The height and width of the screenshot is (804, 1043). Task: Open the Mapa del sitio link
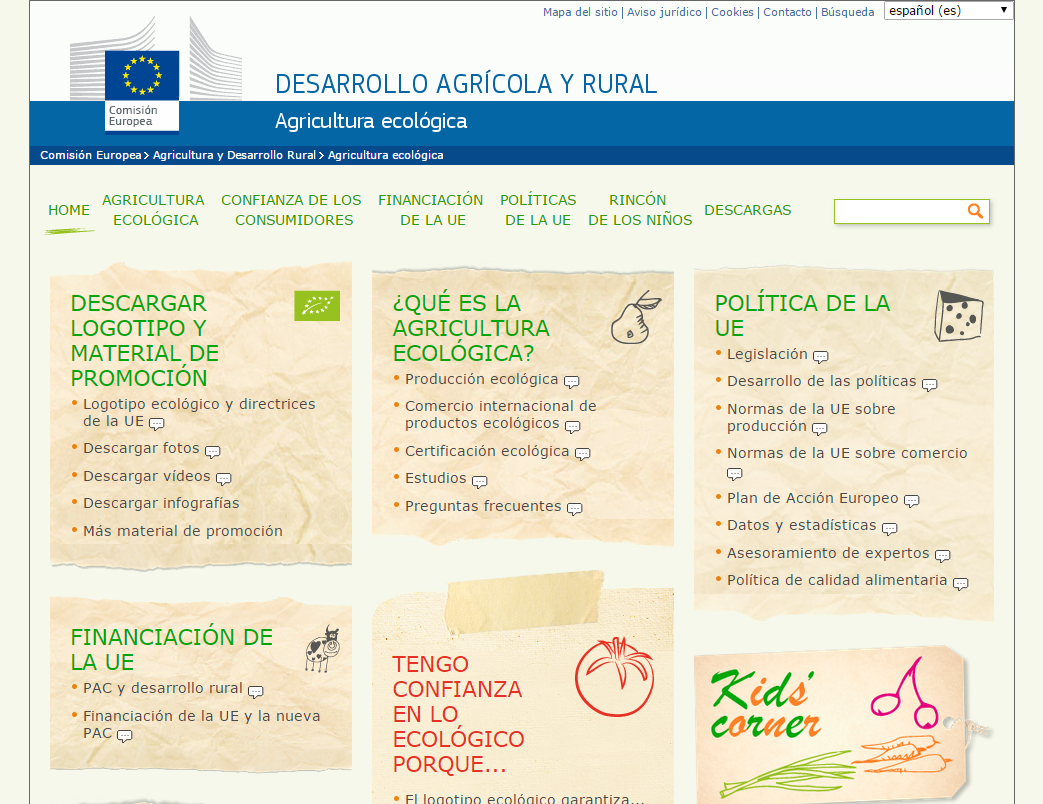580,12
